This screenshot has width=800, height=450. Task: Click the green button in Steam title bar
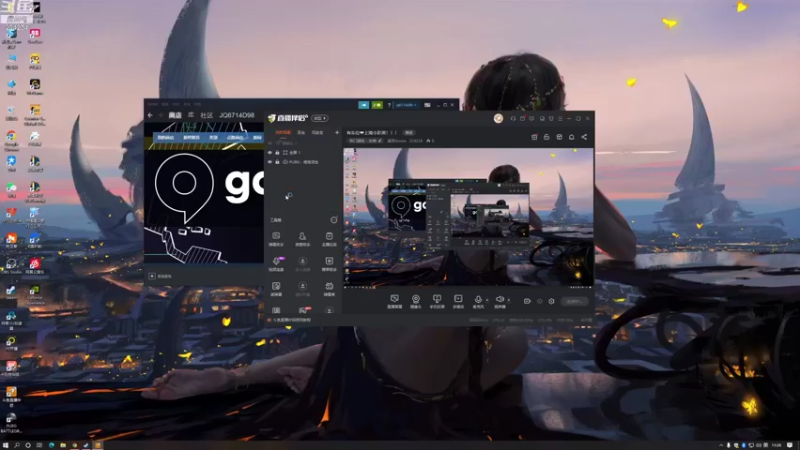pyautogui.click(x=377, y=105)
